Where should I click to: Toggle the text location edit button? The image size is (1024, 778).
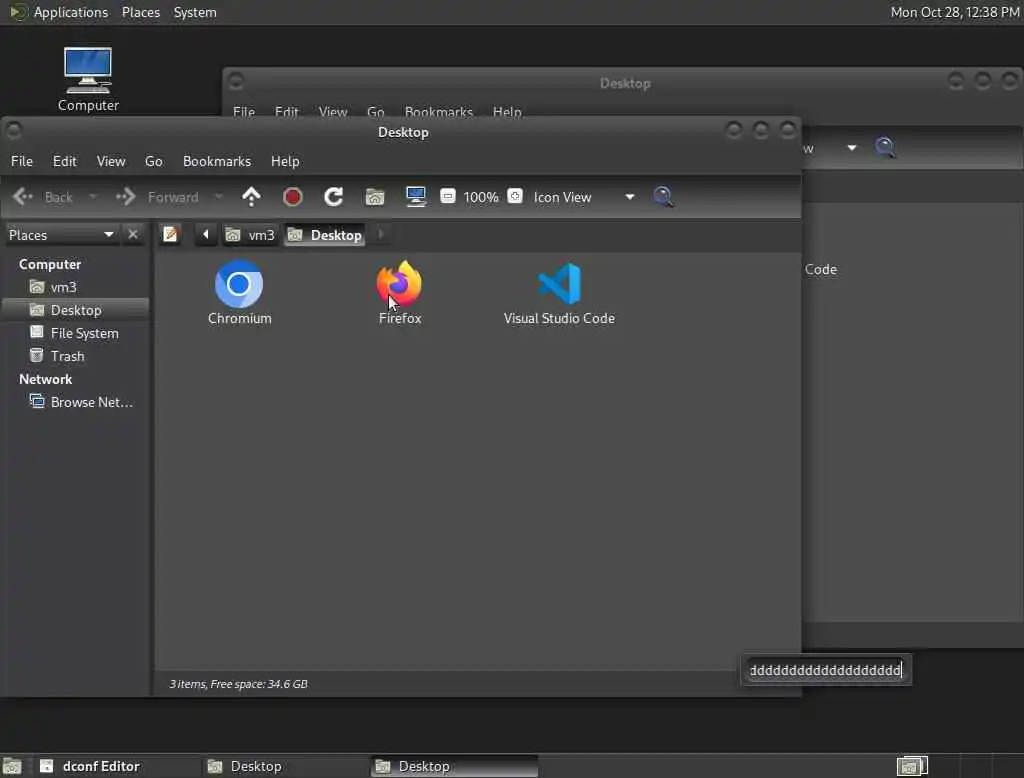[x=170, y=234]
